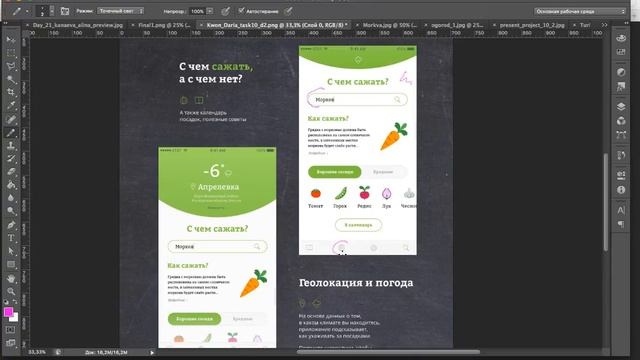
Task: Select the Clone Stamp tool
Action: [x=11, y=145]
